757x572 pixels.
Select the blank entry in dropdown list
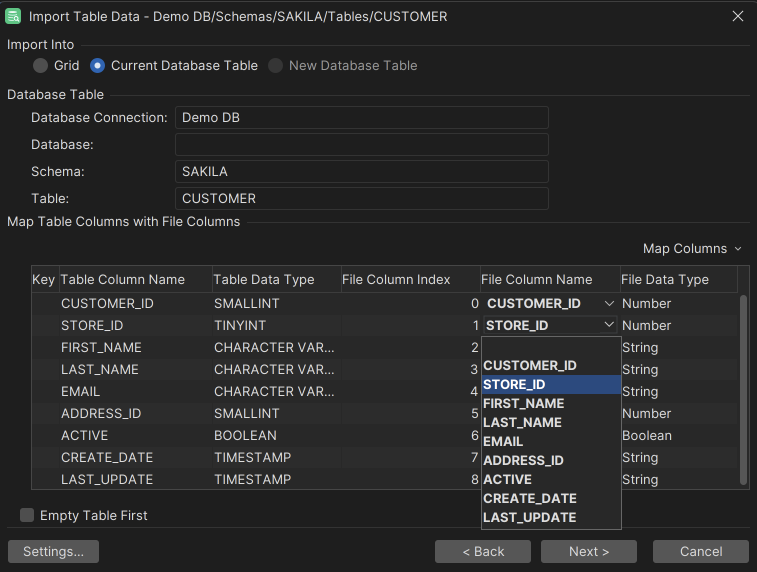[x=551, y=347]
